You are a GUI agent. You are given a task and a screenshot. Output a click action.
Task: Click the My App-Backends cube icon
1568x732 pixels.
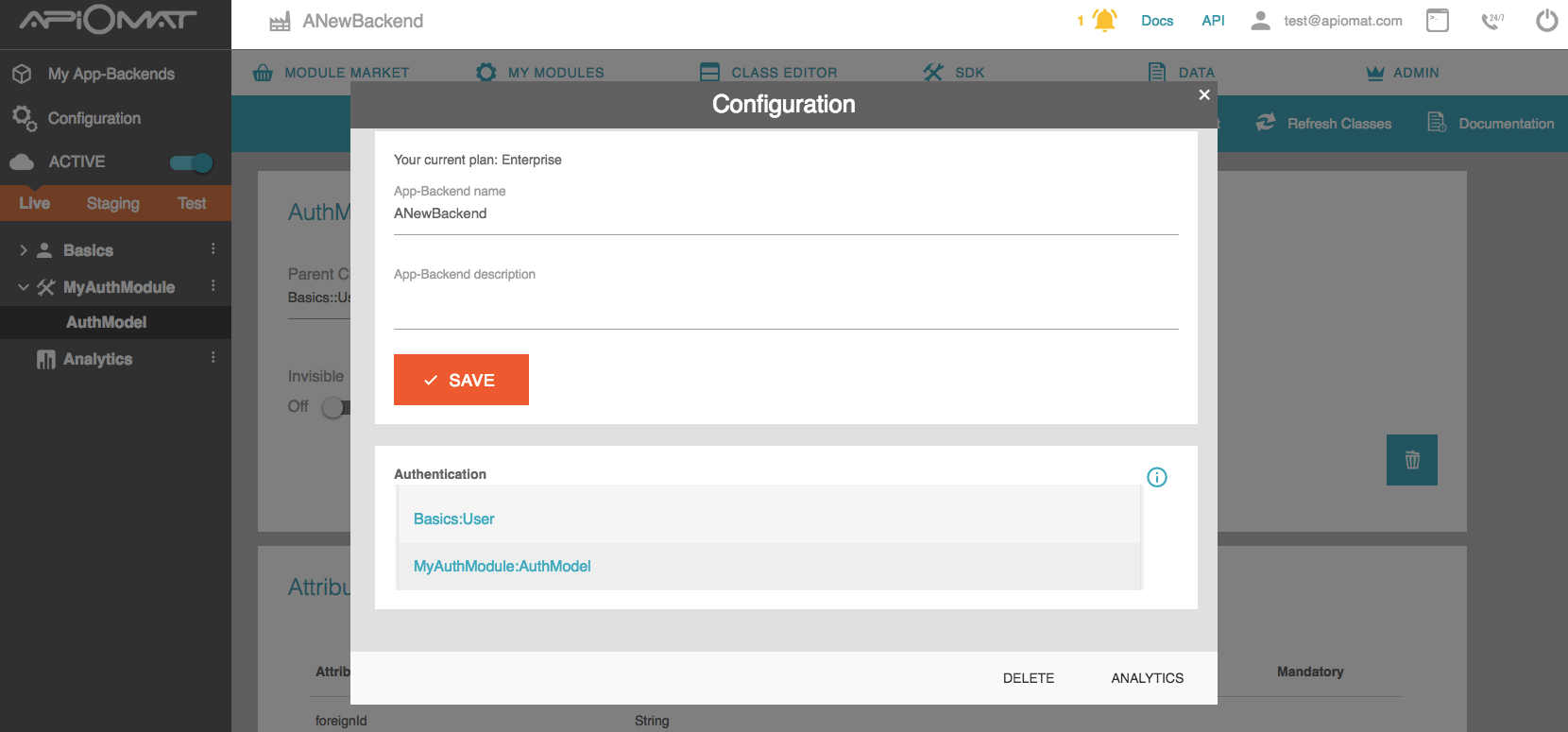(22, 74)
